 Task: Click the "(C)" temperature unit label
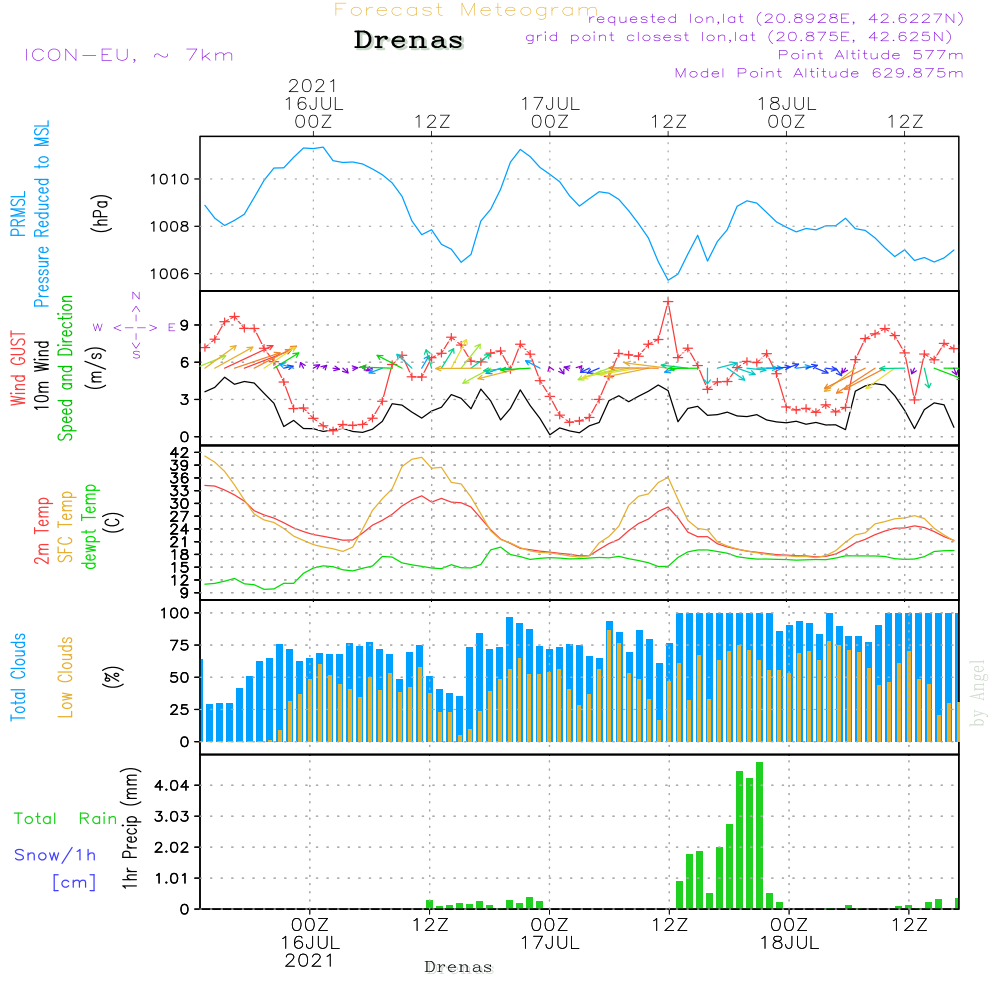click(x=114, y=522)
